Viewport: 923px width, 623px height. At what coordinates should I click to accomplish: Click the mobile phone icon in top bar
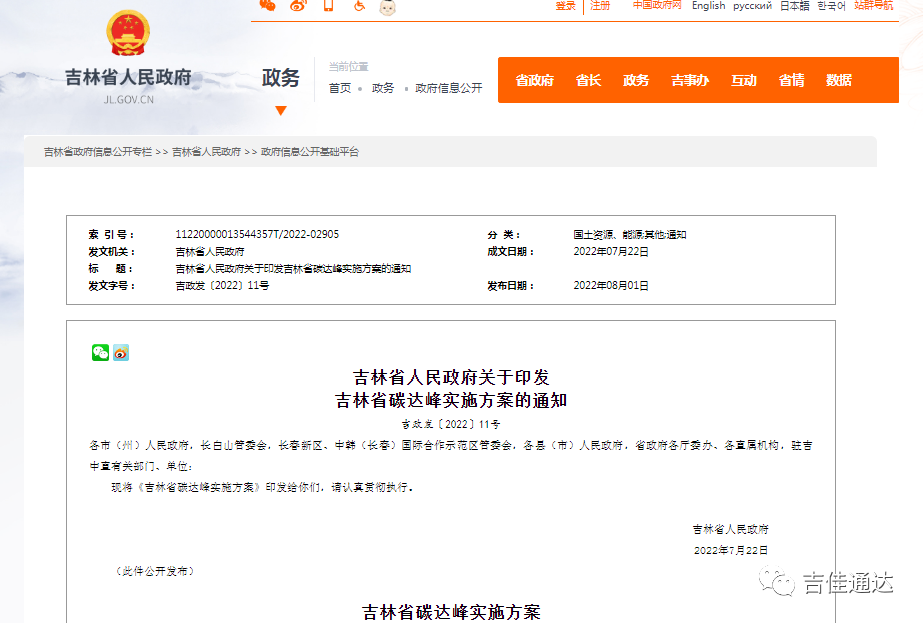coord(328,6)
